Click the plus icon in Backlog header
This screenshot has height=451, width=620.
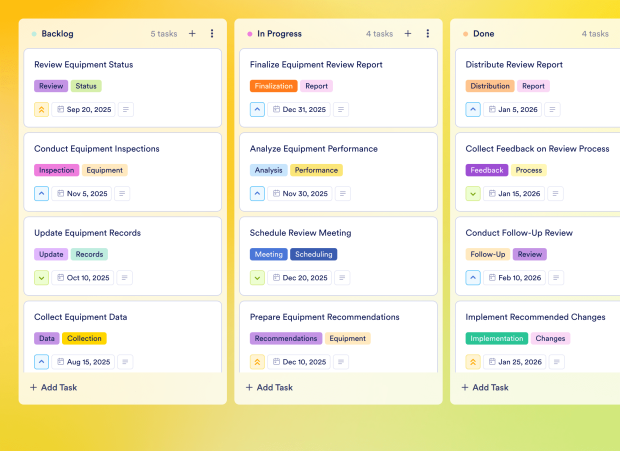(192, 33)
